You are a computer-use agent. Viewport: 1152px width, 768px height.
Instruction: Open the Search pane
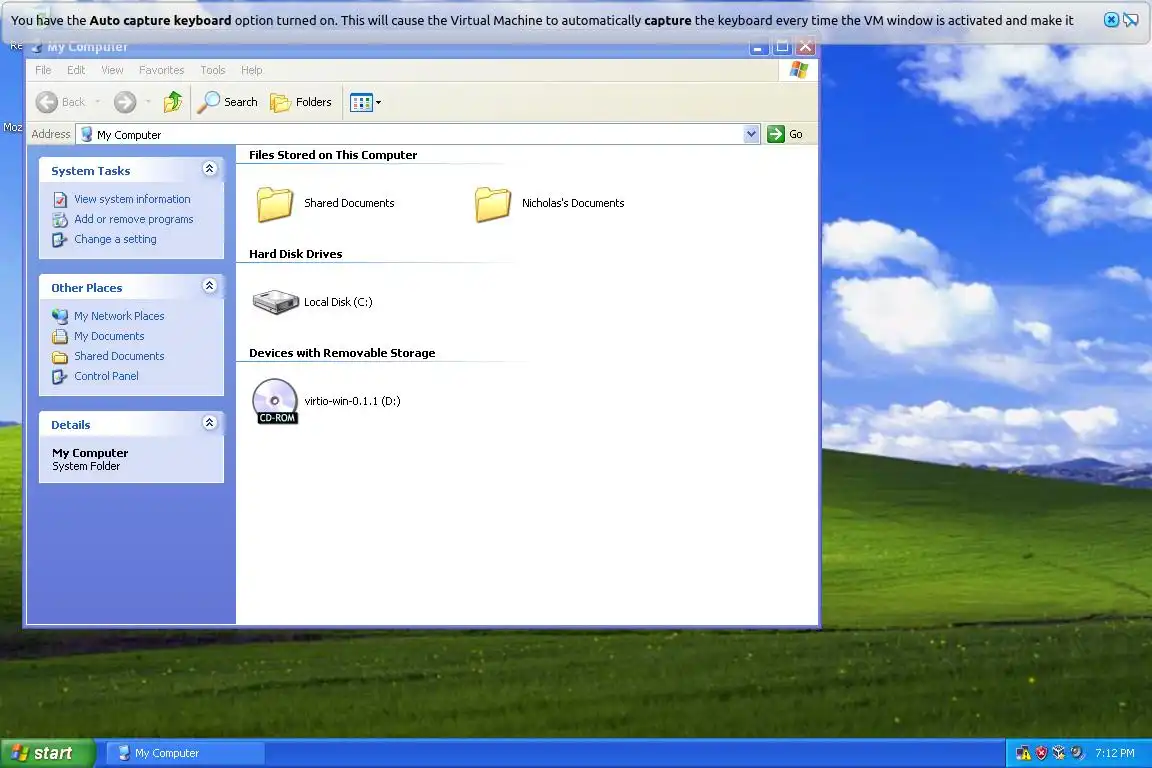[x=228, y=102]
